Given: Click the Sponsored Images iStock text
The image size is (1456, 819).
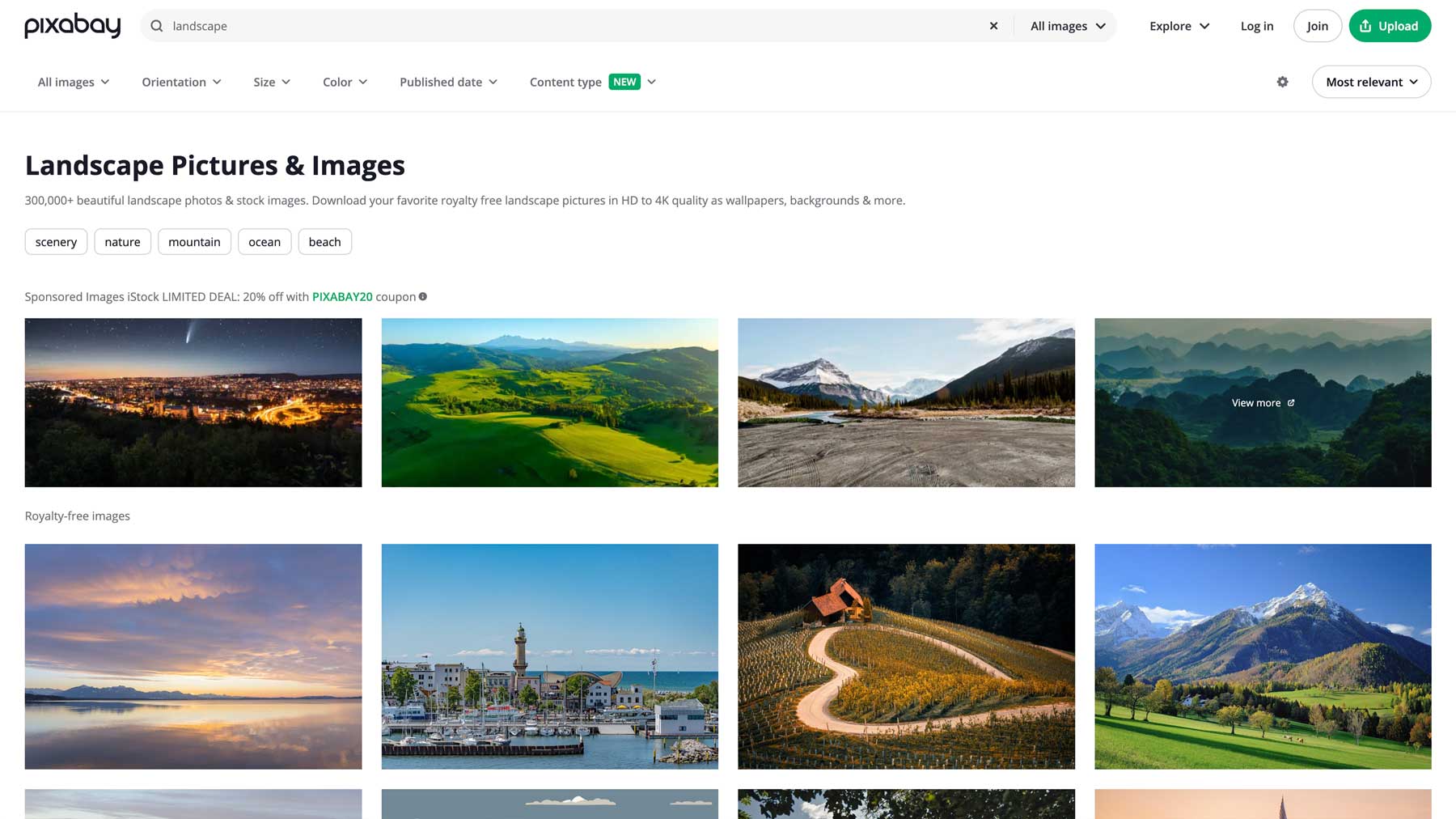Looking at the screenshot, I should [x=91, y=297].
